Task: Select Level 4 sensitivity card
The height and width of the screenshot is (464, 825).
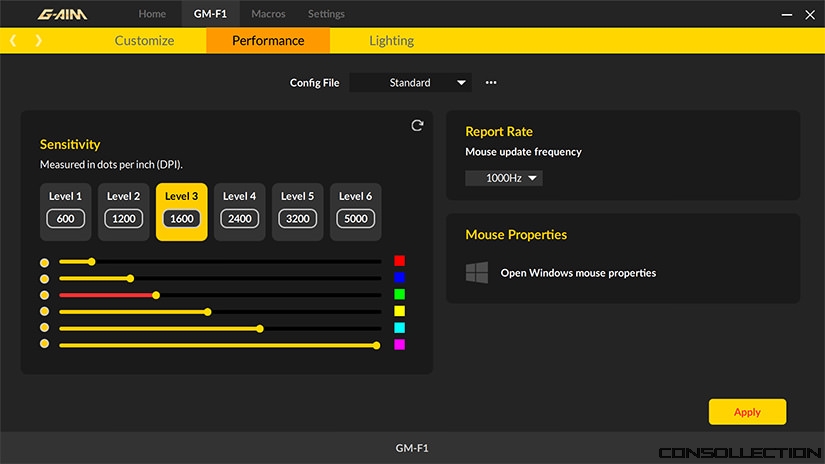Action: click(239, 212)
